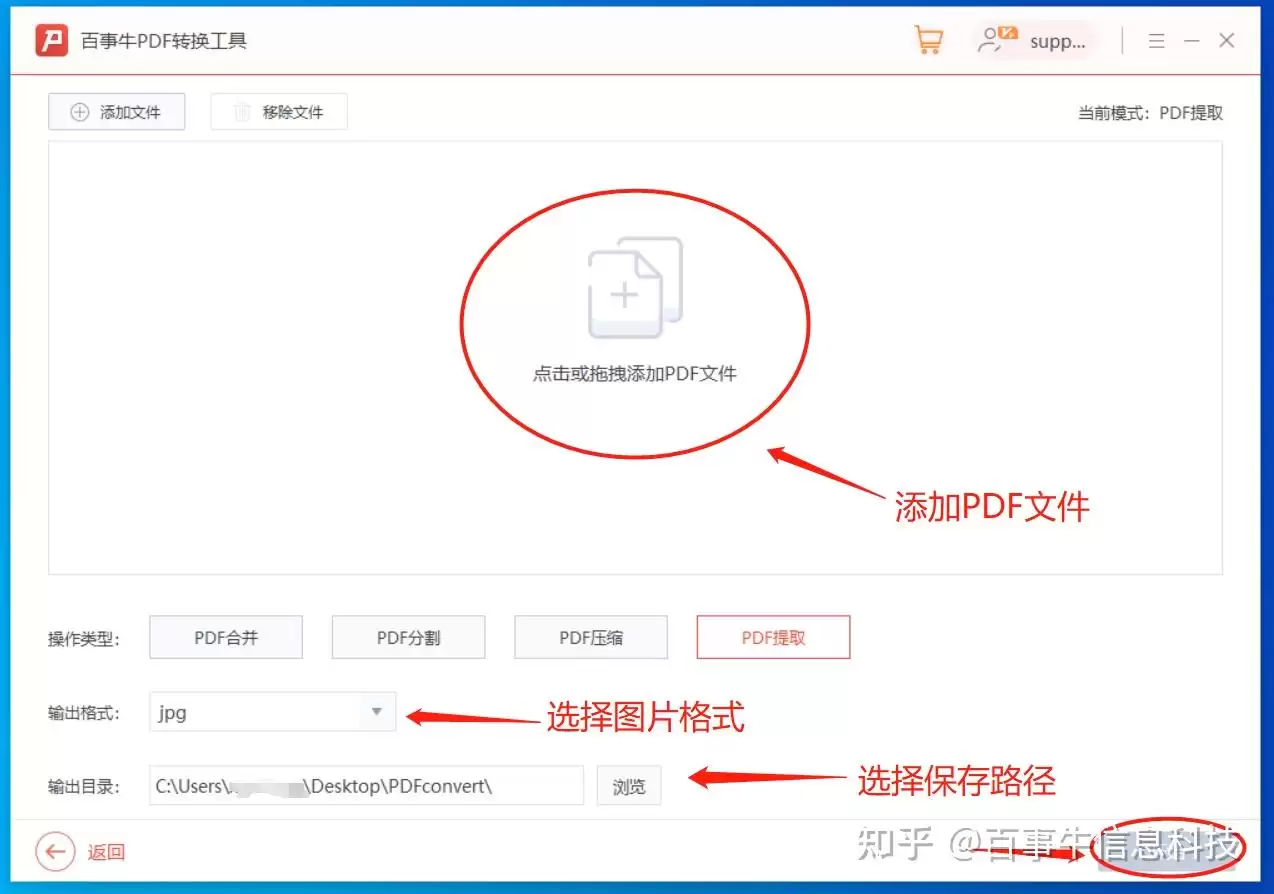Screen dimensions: 1274x894
Task: Click the plus icon on 添加文件
Action: 78,111
